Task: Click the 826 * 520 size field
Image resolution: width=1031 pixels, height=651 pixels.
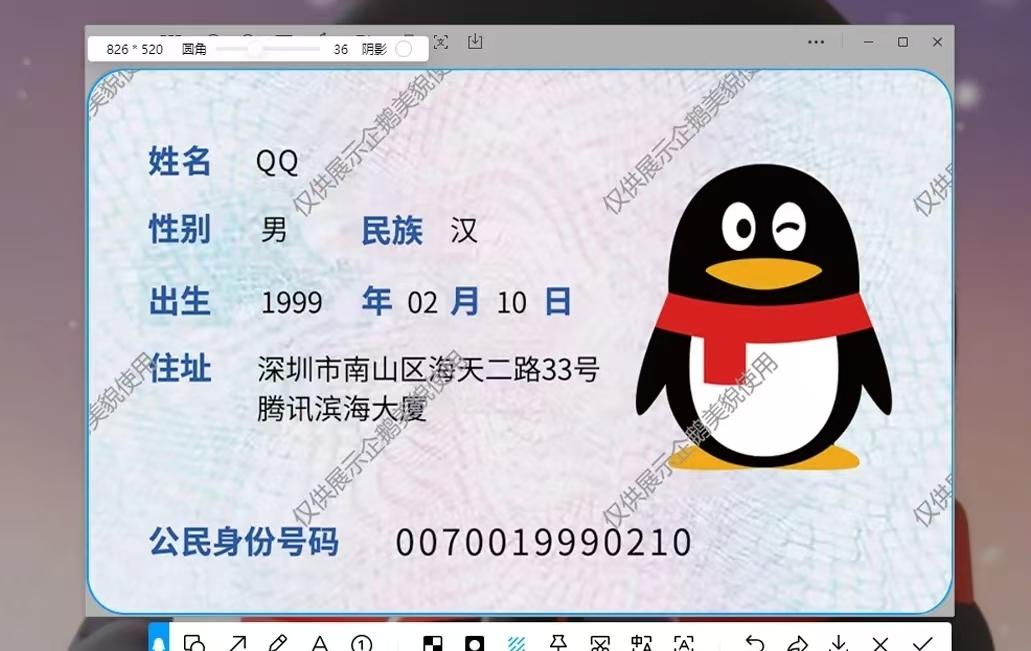Action: click(134, 49)
